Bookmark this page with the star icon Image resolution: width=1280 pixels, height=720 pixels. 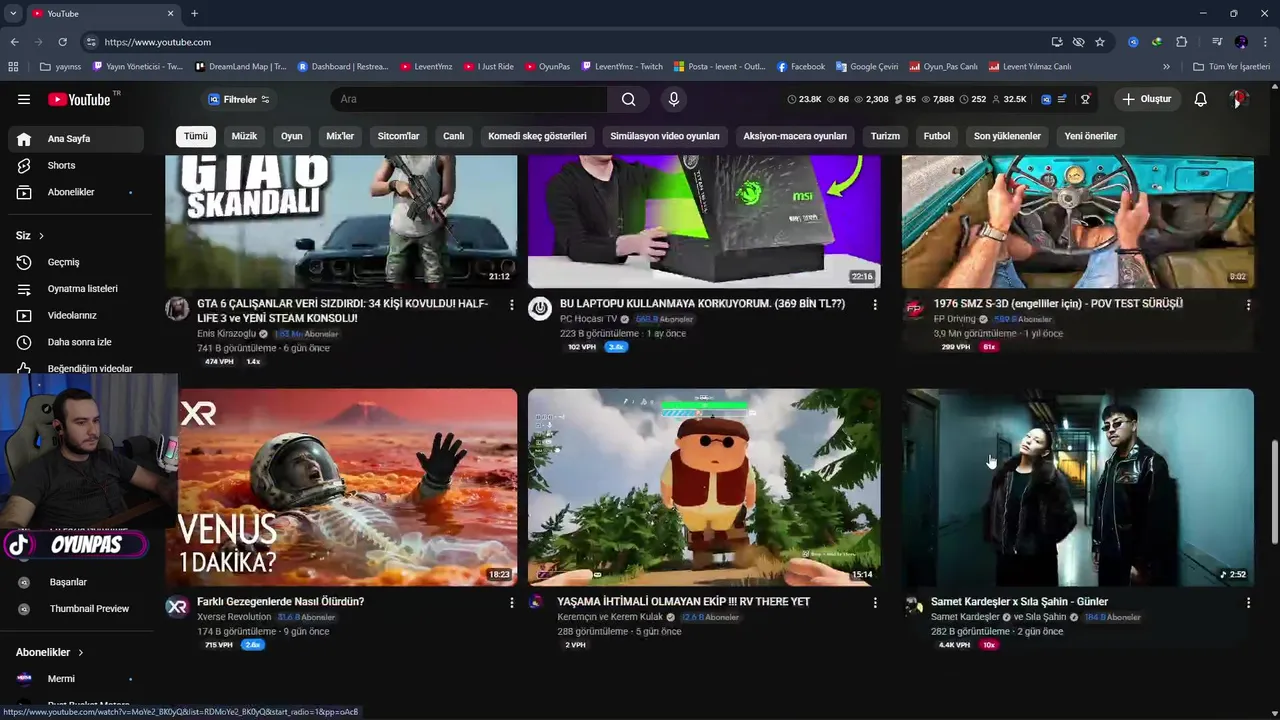pyautogui.click(x=1100, y=42)
